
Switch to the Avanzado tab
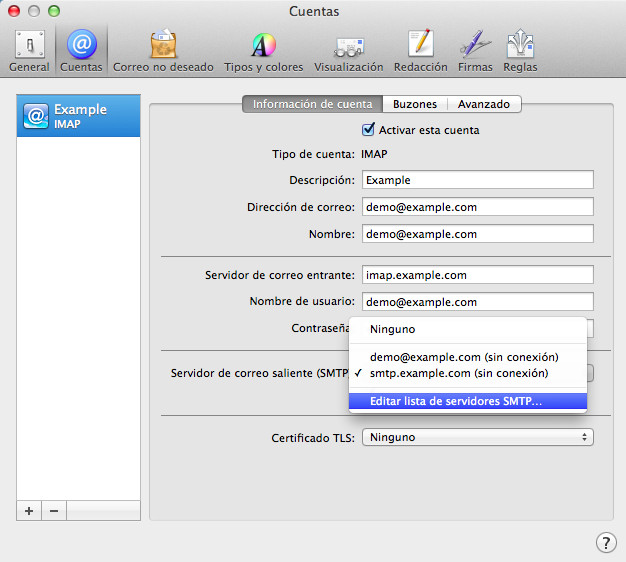coord(484,104)
